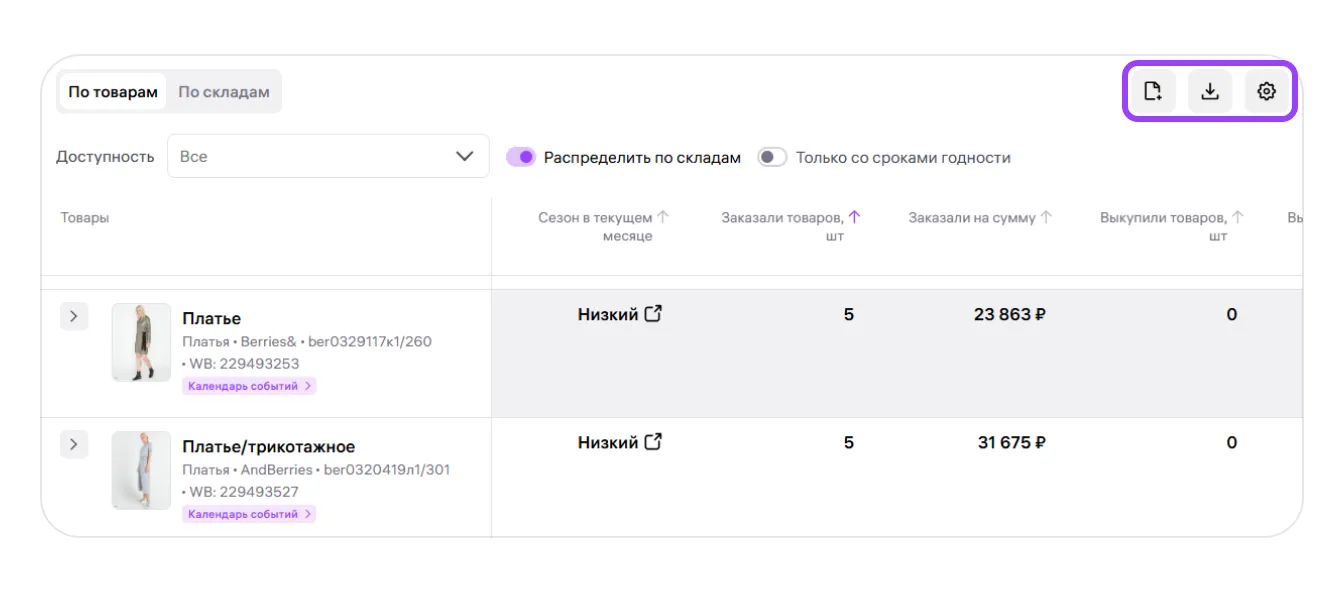Click the Платье product thumbnail image

click(141, 342)
